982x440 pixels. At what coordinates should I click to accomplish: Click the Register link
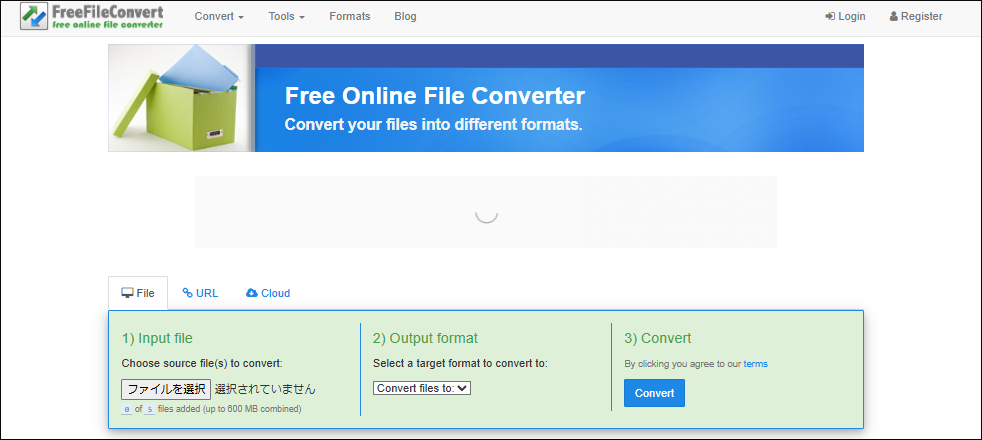[916, 16]
